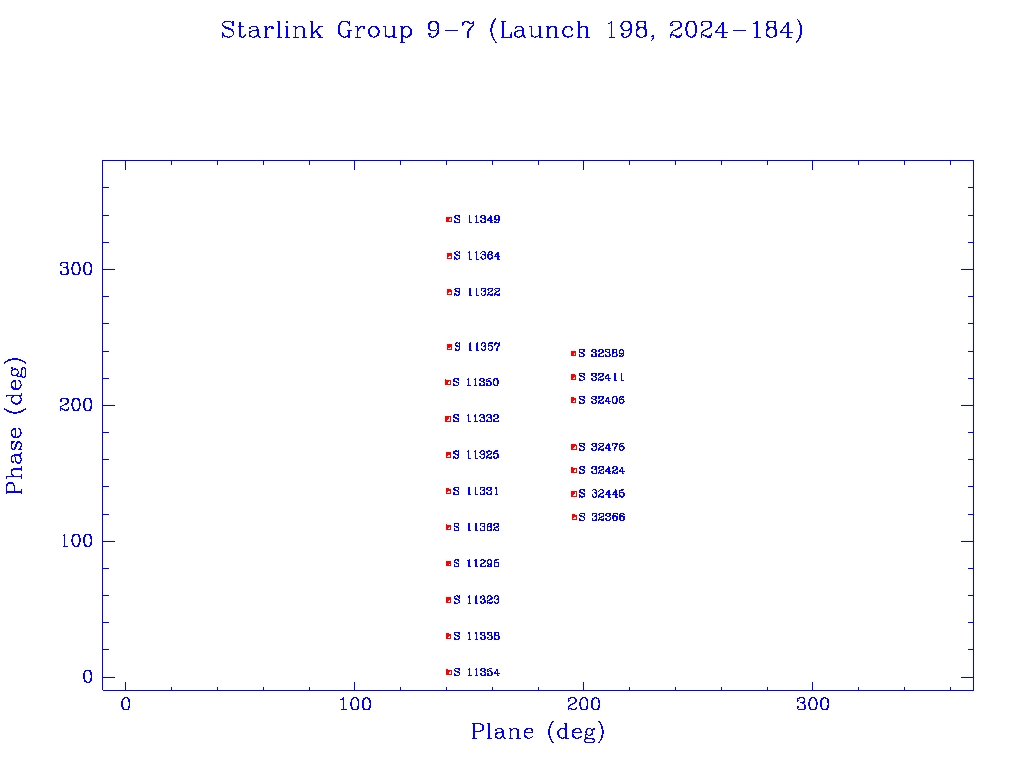Select the satellite label 'S 32366'
1024x768 pixels.
tap(602, 517)
